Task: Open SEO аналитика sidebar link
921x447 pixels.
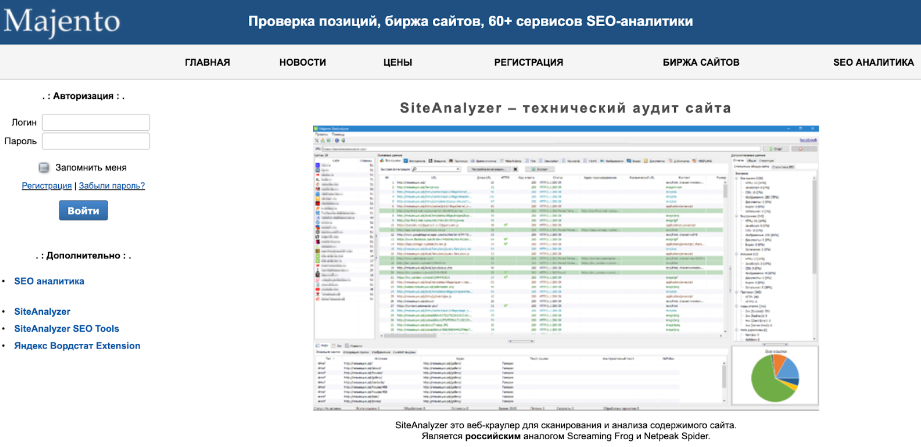Action: pos(49,281)
